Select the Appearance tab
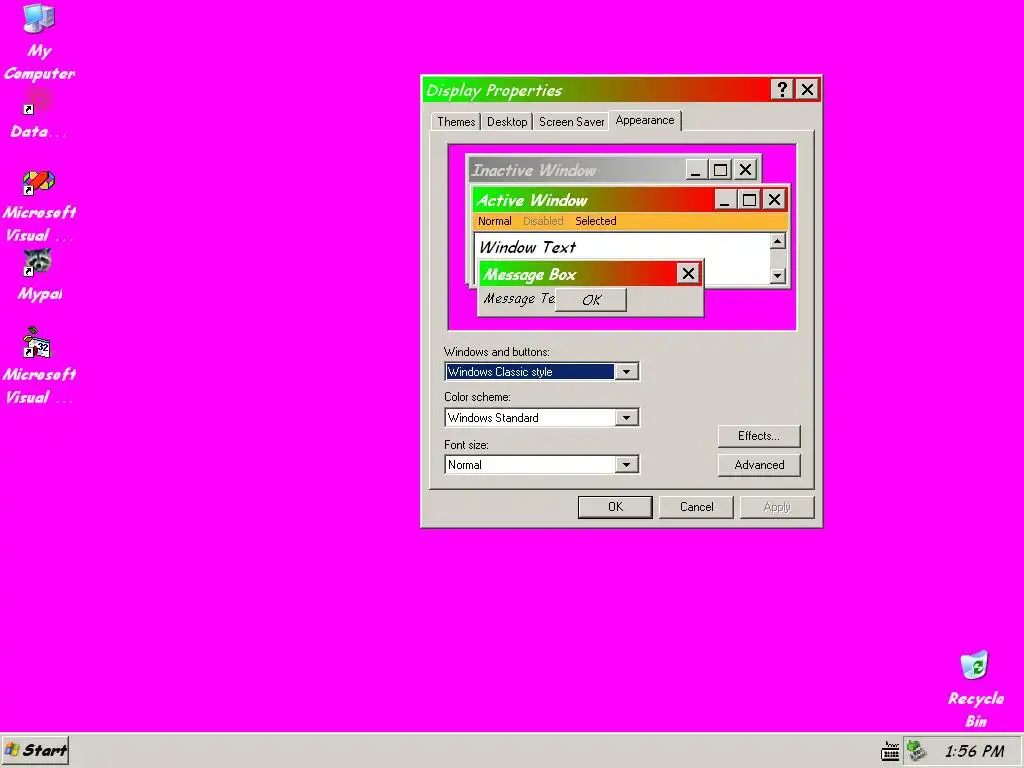The width and height of the screenshot is (1024, 768). coord(645,121)
